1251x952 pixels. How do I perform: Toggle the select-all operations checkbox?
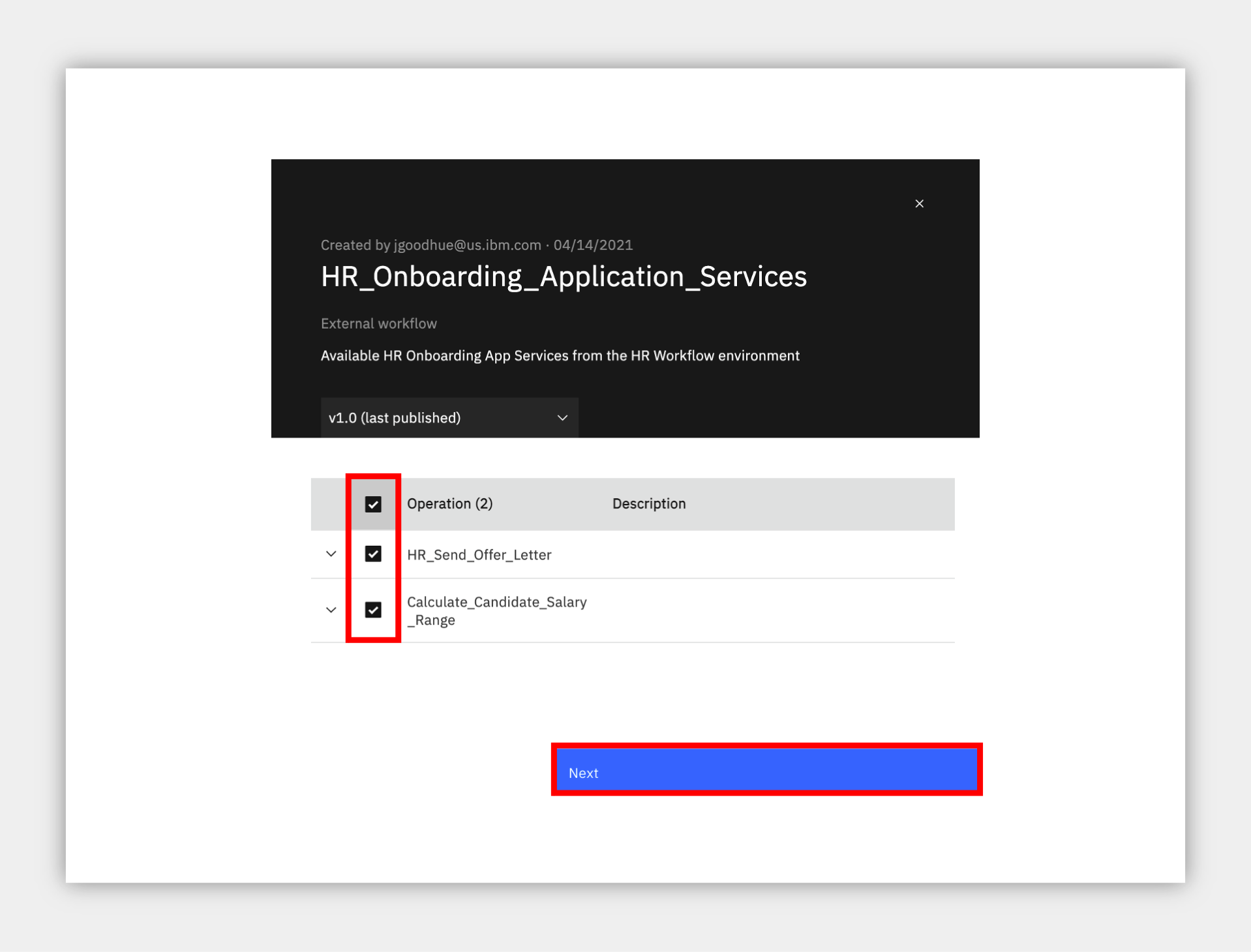[x=373, y=504]
